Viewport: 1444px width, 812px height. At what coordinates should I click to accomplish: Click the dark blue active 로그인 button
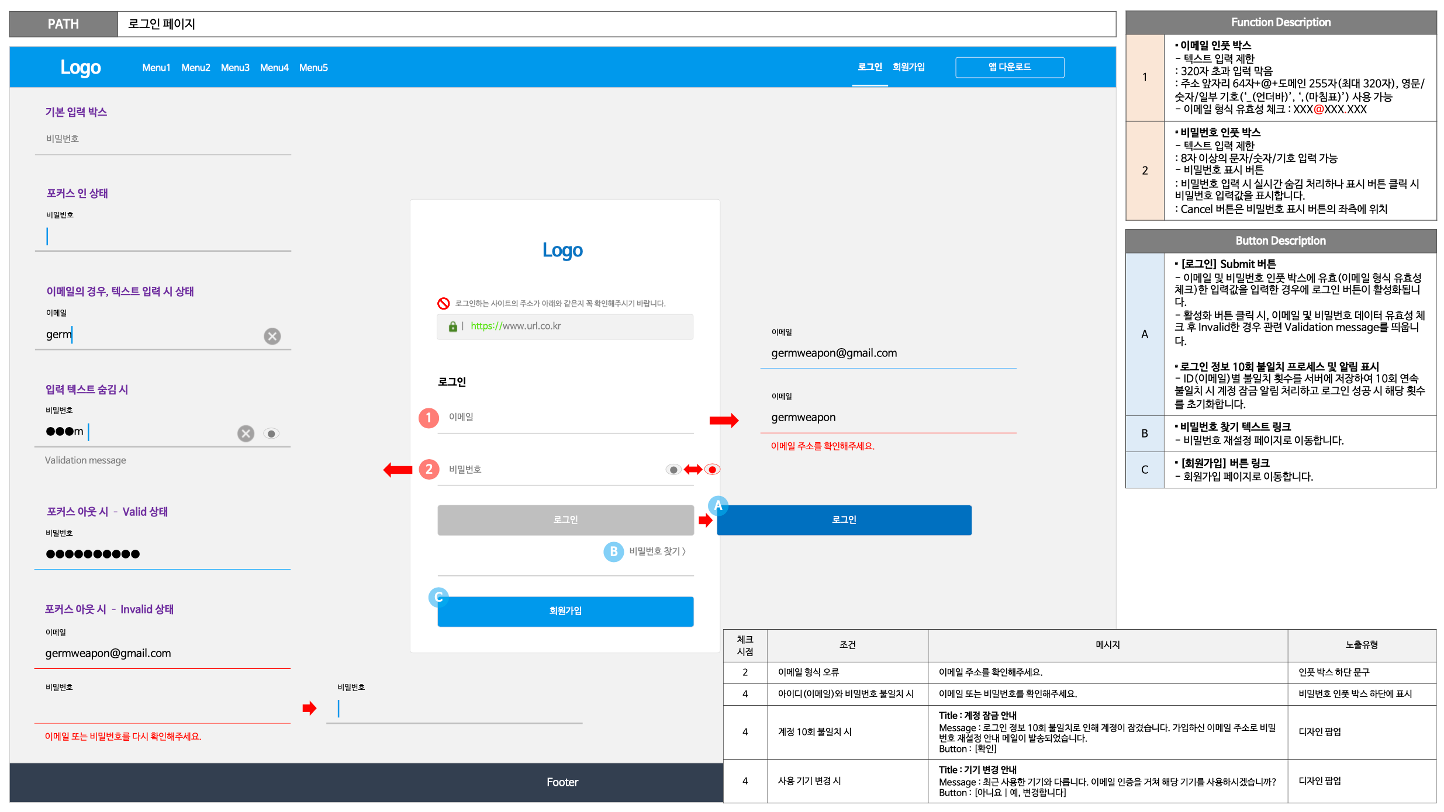coord(844,520)
